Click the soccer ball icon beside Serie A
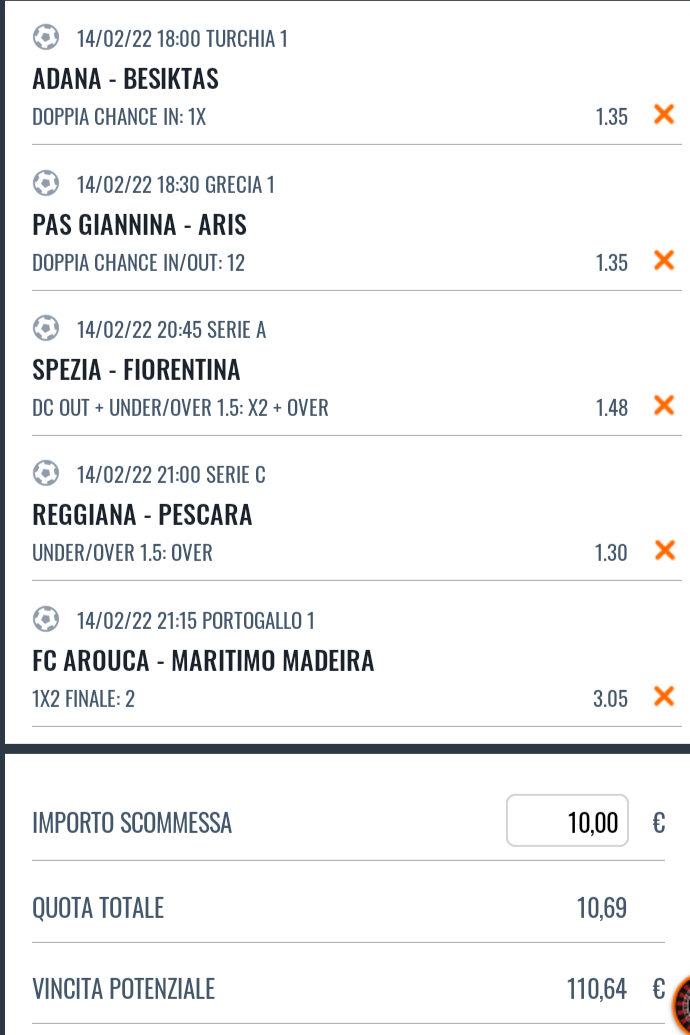The width and height of the screenshot is (690, 1035). pyautogui.click(x=45, y=329)
